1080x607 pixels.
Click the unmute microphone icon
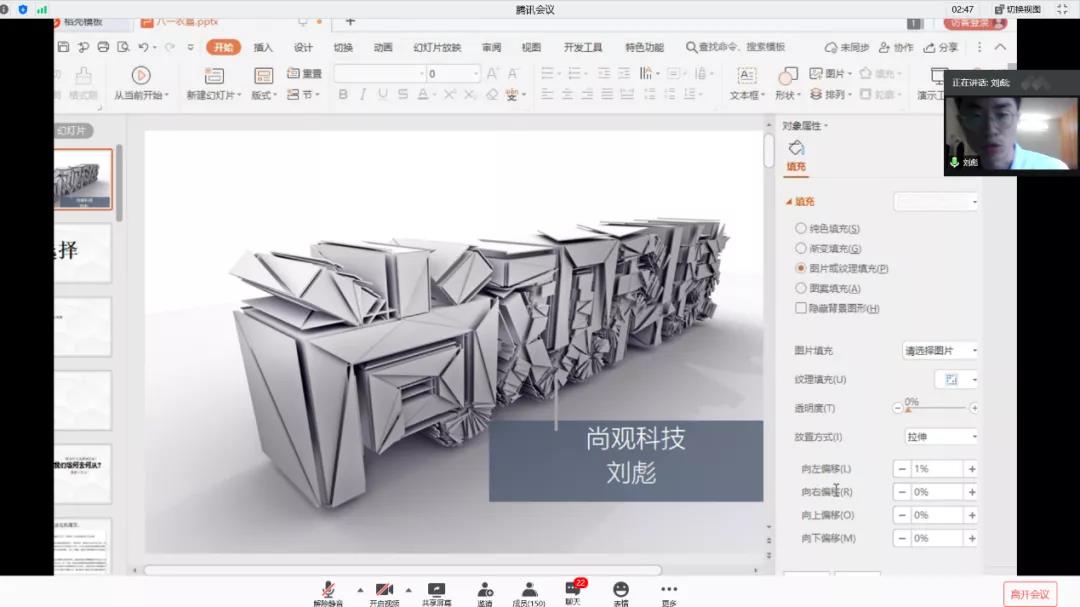[327, 589]
